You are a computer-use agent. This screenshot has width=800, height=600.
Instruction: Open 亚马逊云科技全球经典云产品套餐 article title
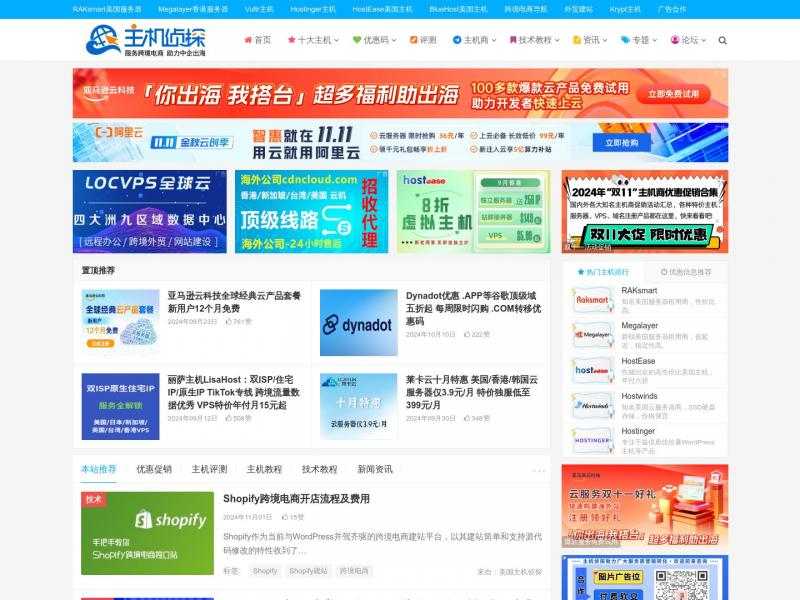point(234,302)
